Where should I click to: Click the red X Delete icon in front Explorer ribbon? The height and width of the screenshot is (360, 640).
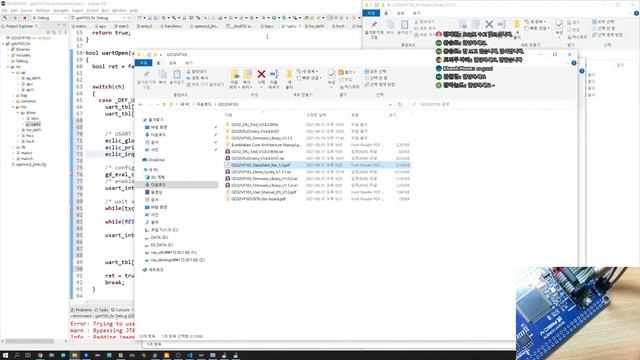point(261,74)
